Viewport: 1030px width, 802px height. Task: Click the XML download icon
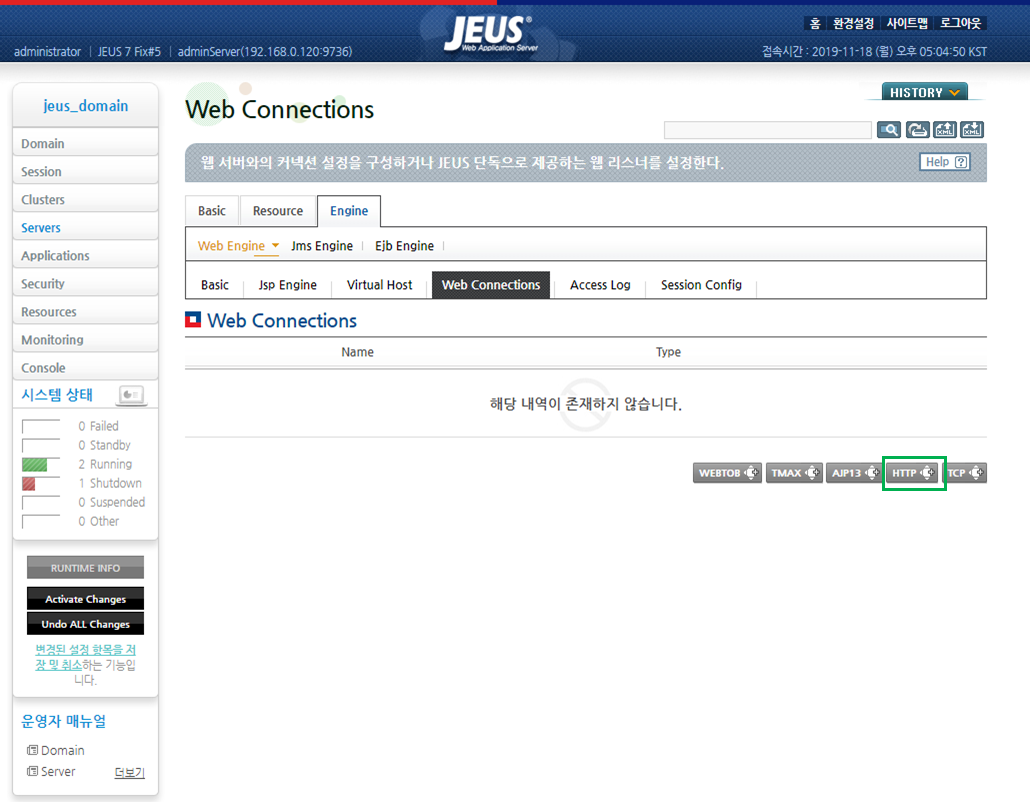972,130
